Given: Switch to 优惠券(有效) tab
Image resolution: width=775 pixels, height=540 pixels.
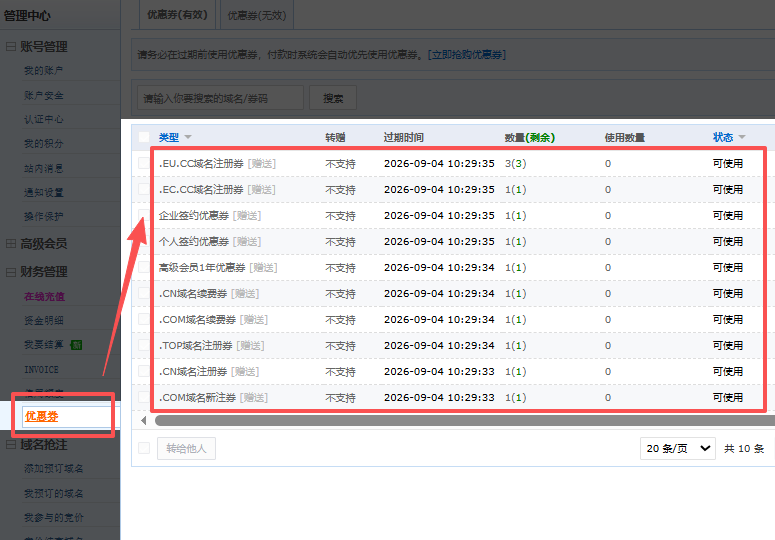Looking at the screenshot, I should point(177,15).
